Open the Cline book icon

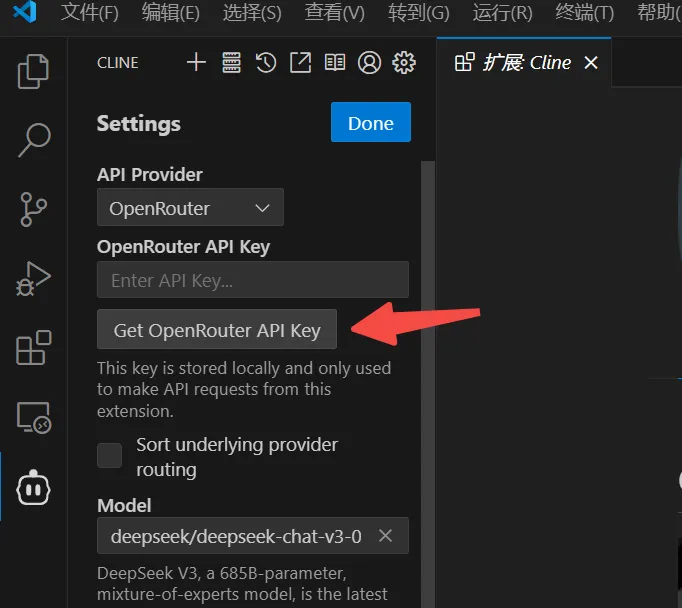335,63
